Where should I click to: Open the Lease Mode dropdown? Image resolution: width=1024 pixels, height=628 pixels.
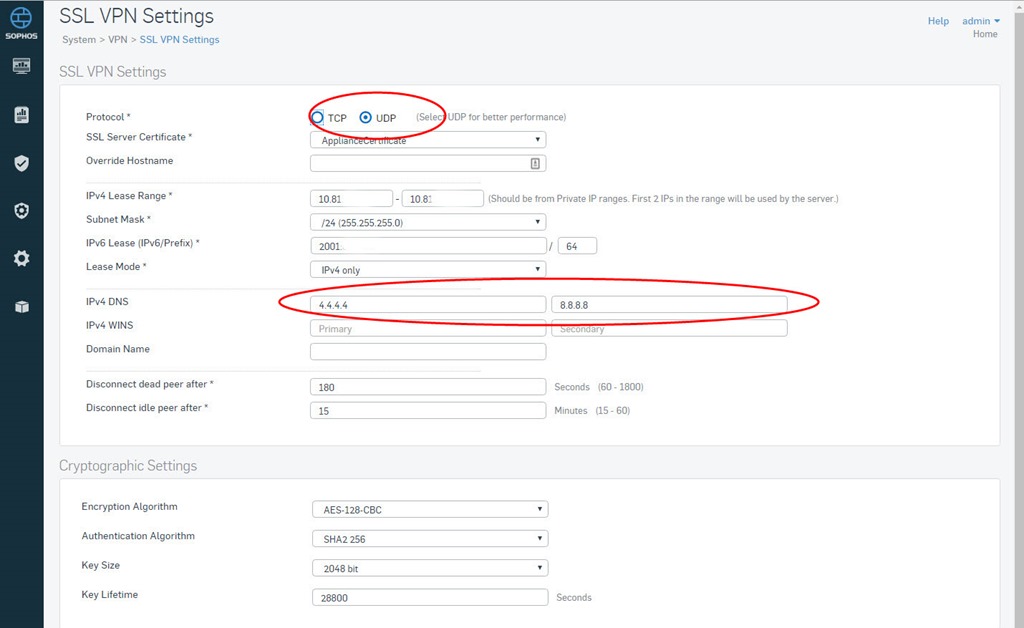click(x=428, y=269)
